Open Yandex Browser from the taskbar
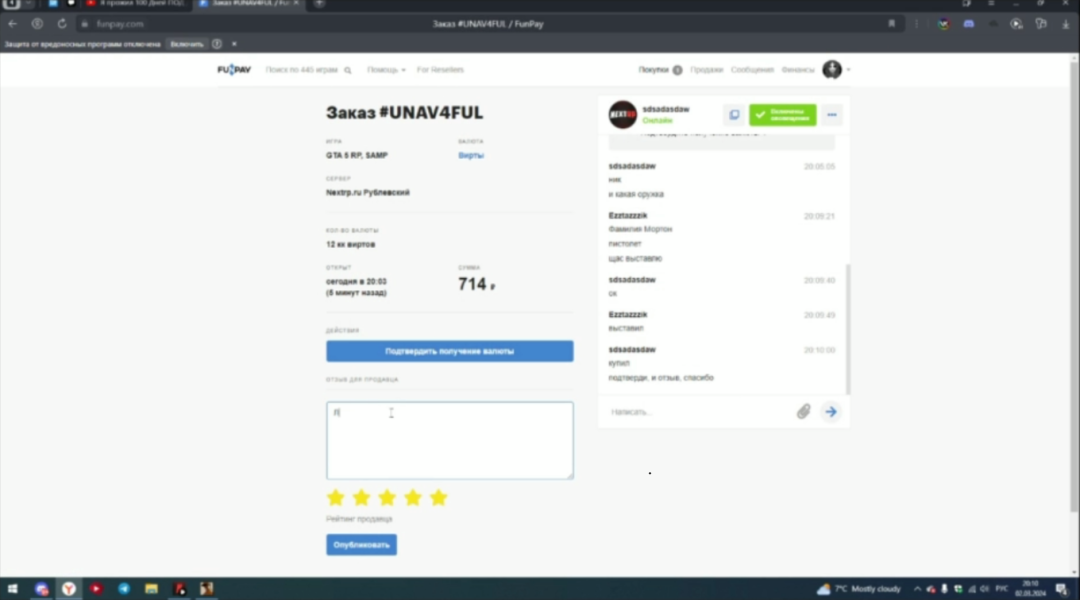 click(69, 589)
